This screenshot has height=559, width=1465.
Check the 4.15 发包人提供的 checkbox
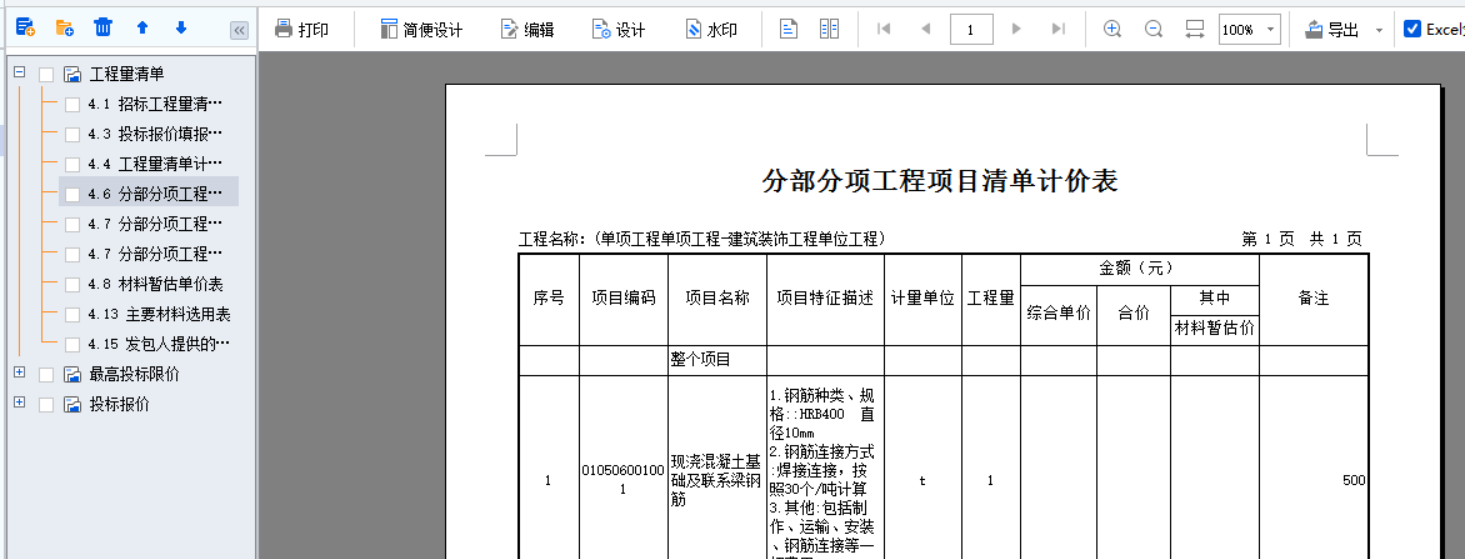pos(72,344)
